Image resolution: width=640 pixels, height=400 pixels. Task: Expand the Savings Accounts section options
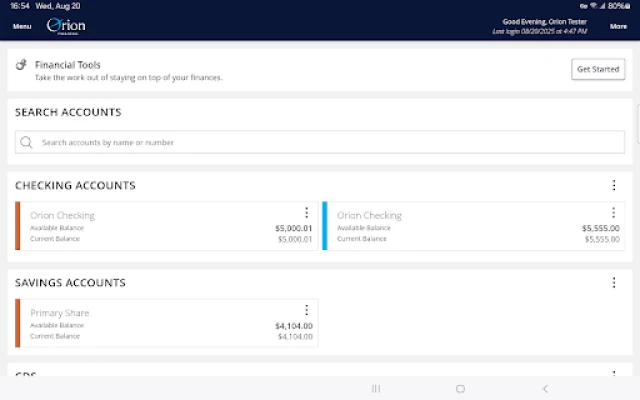[614, 283]
